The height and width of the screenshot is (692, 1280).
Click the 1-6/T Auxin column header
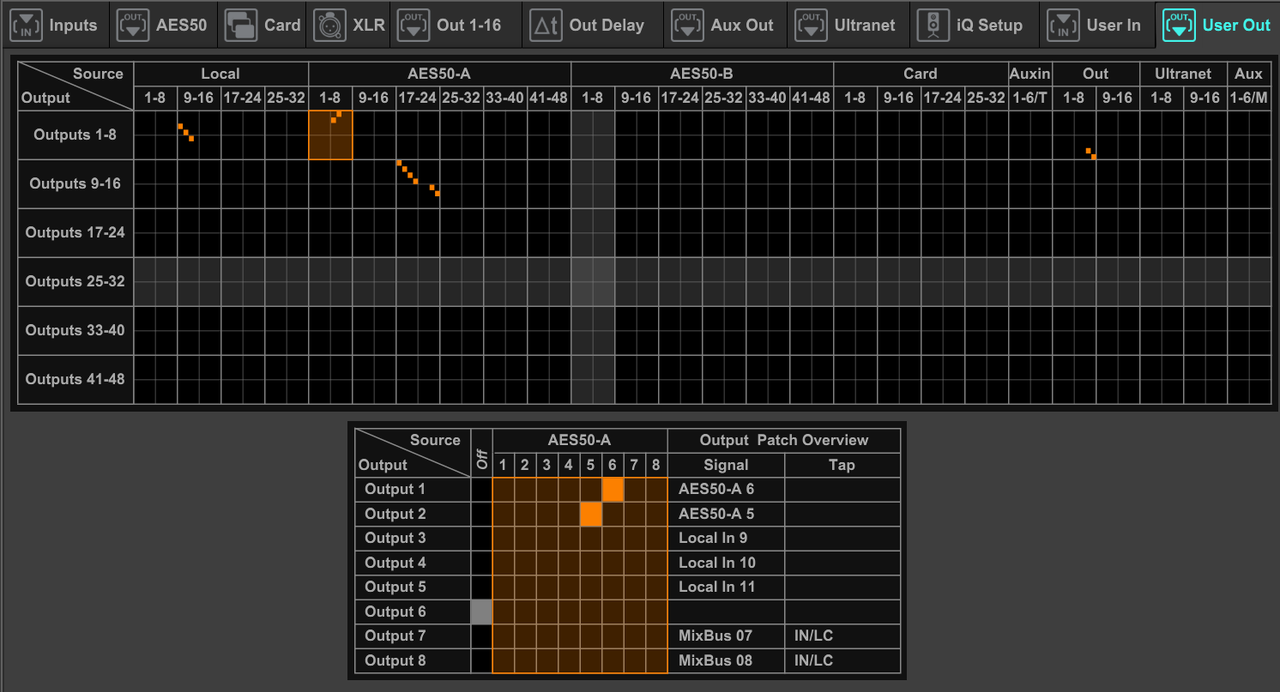[x=1030, y=98]
